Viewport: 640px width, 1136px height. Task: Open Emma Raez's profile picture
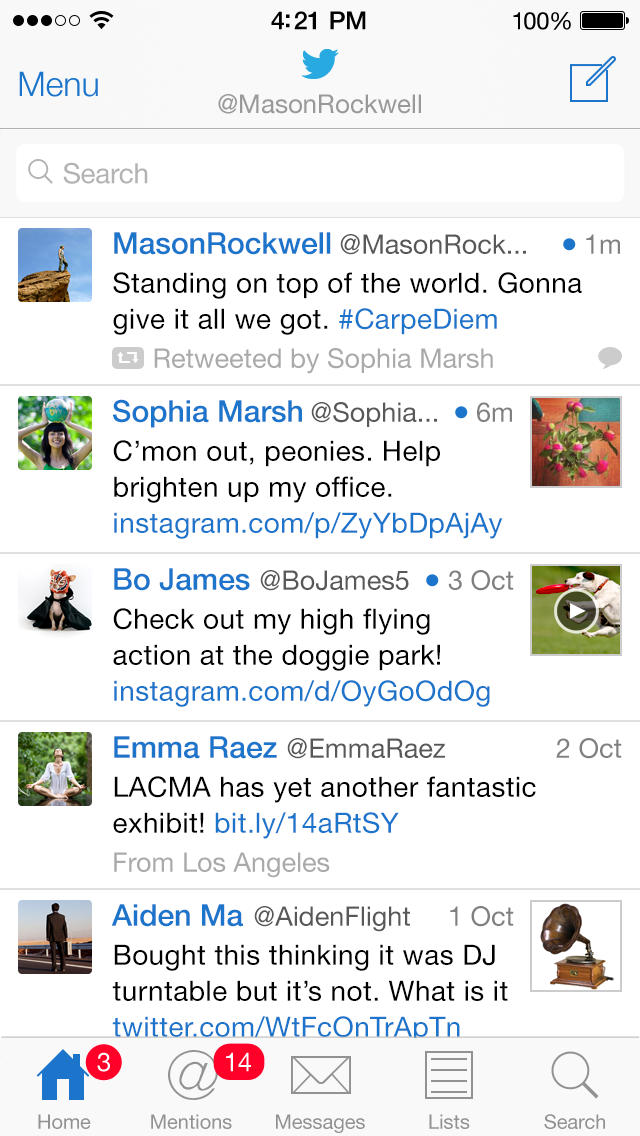55,769
